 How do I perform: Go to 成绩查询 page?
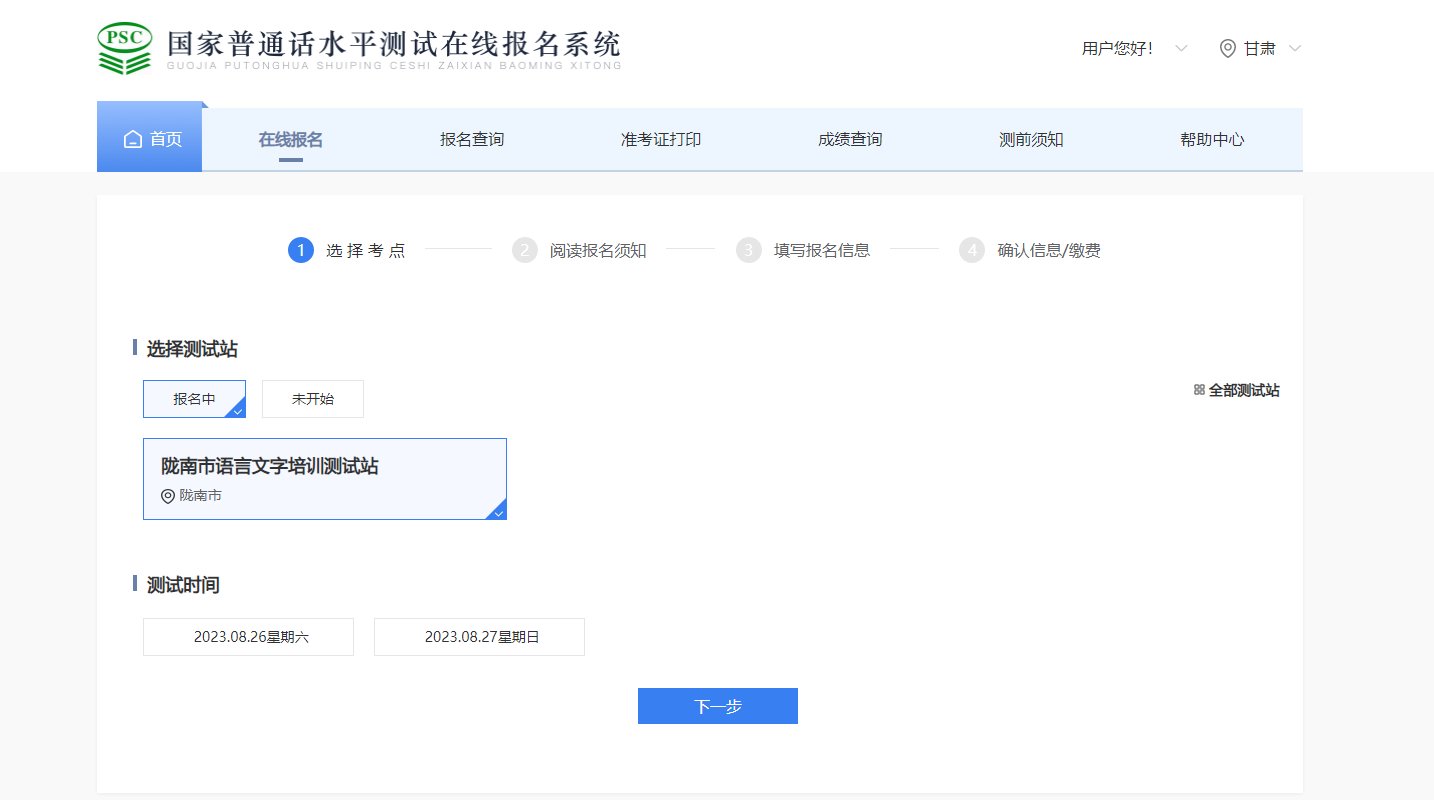point(850,140)
